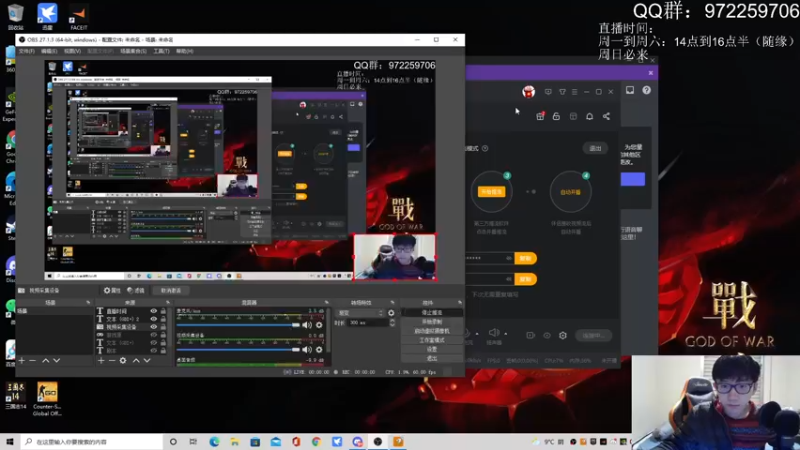
Task: Click the camera icon in the streaming app's bottom bar
Action: pyautogui.click(x=530, y=335)
